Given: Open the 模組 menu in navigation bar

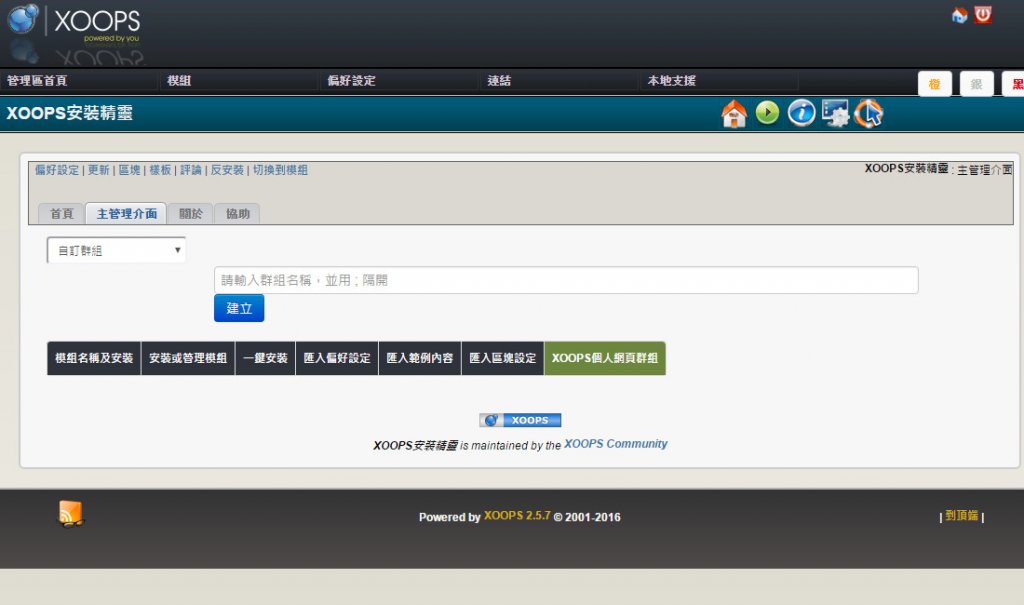Looking at the screenshot, I should pos(179,81).
